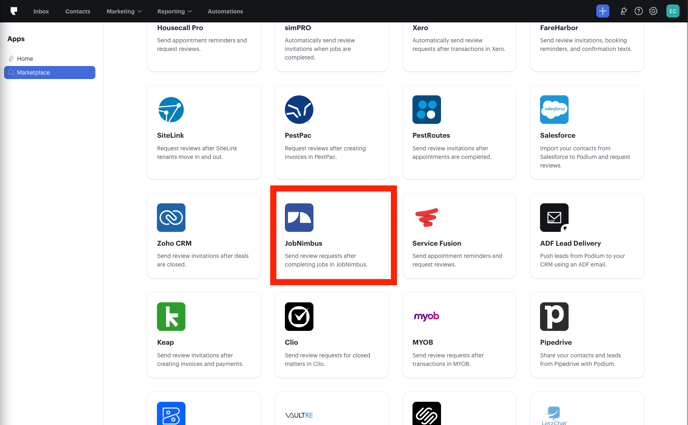Image resolution: width=688 pixels, height=425 pixels.
Task: Open the user avatar menu
Action: click(x=673, y=11)
